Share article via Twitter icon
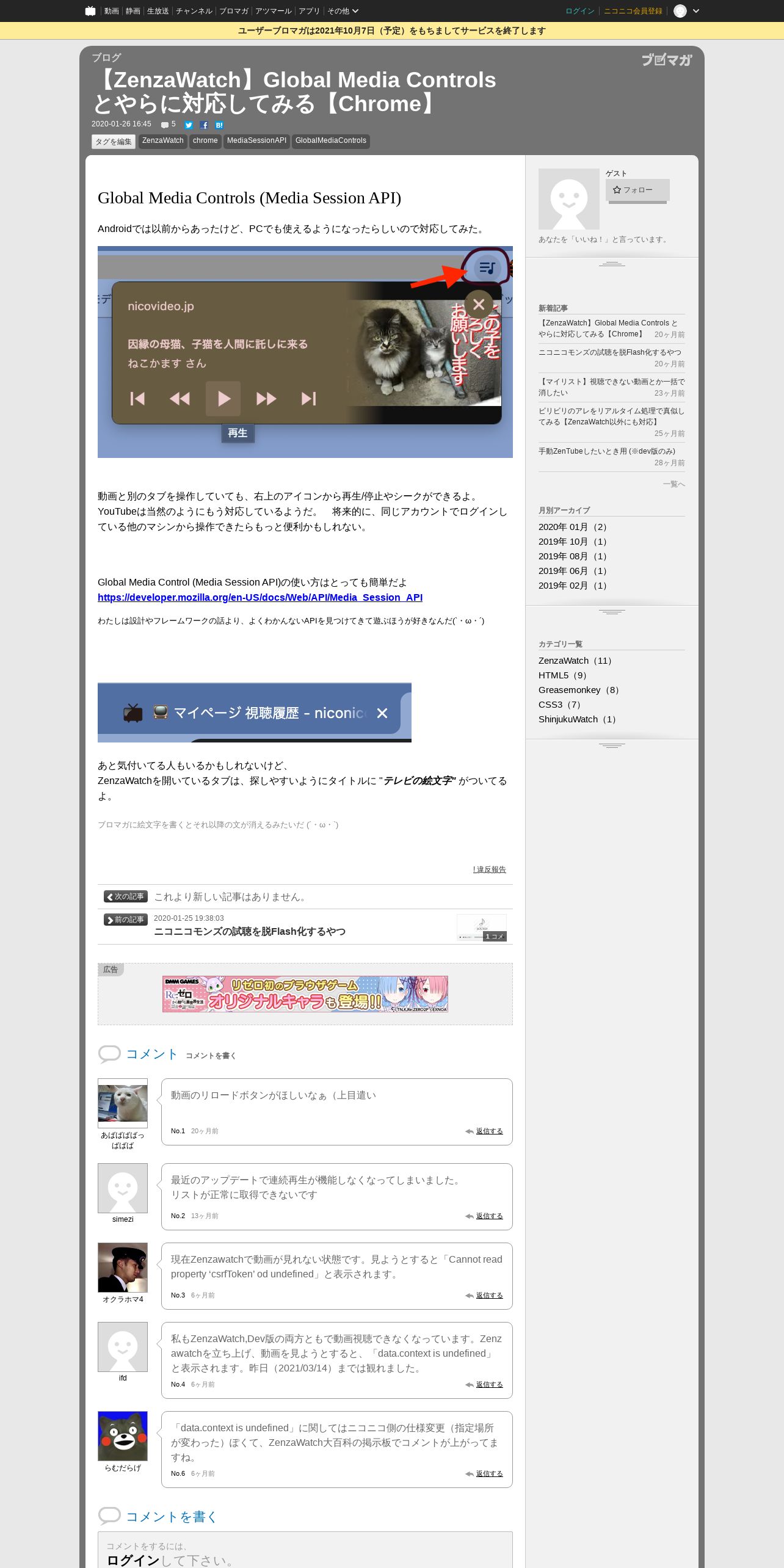 click(189, 125)
